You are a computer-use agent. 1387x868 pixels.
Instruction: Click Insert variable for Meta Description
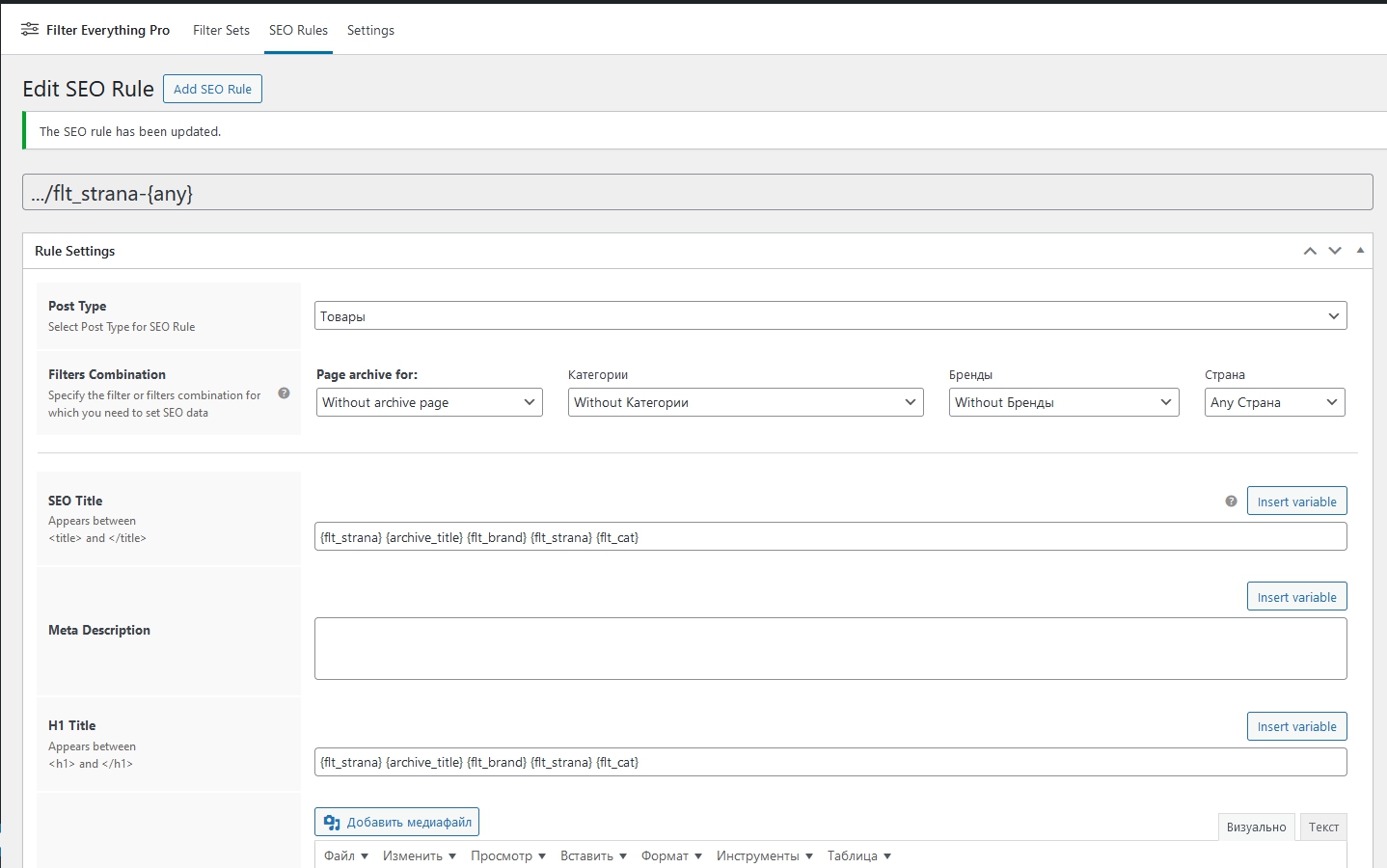(1296, 597)
